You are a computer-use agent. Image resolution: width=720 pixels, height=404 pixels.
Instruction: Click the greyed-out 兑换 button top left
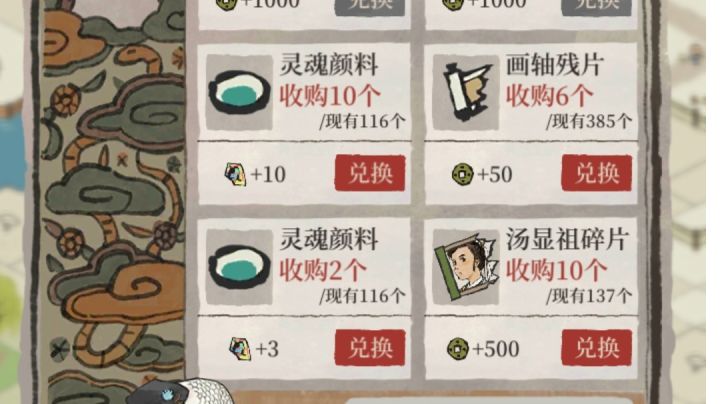point(370,6)
